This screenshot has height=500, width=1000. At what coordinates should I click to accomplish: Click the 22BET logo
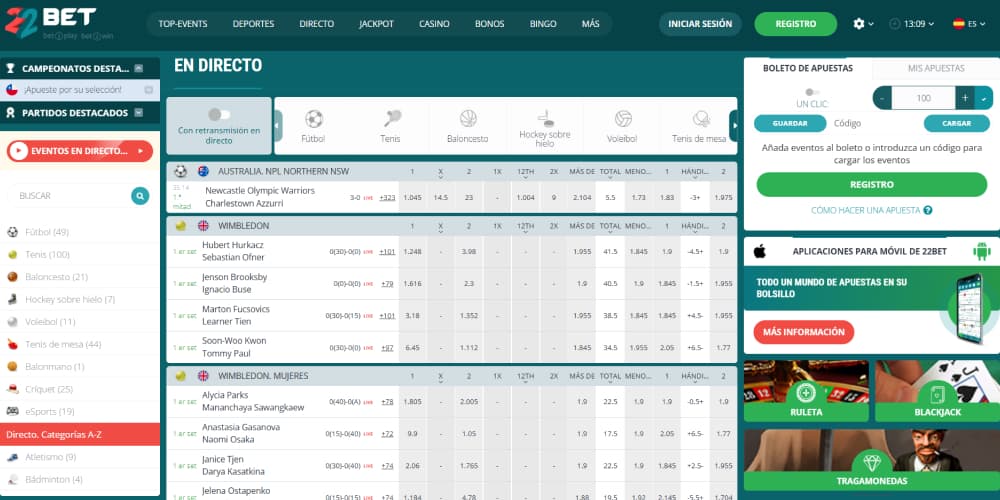click(x=50, y=23)
